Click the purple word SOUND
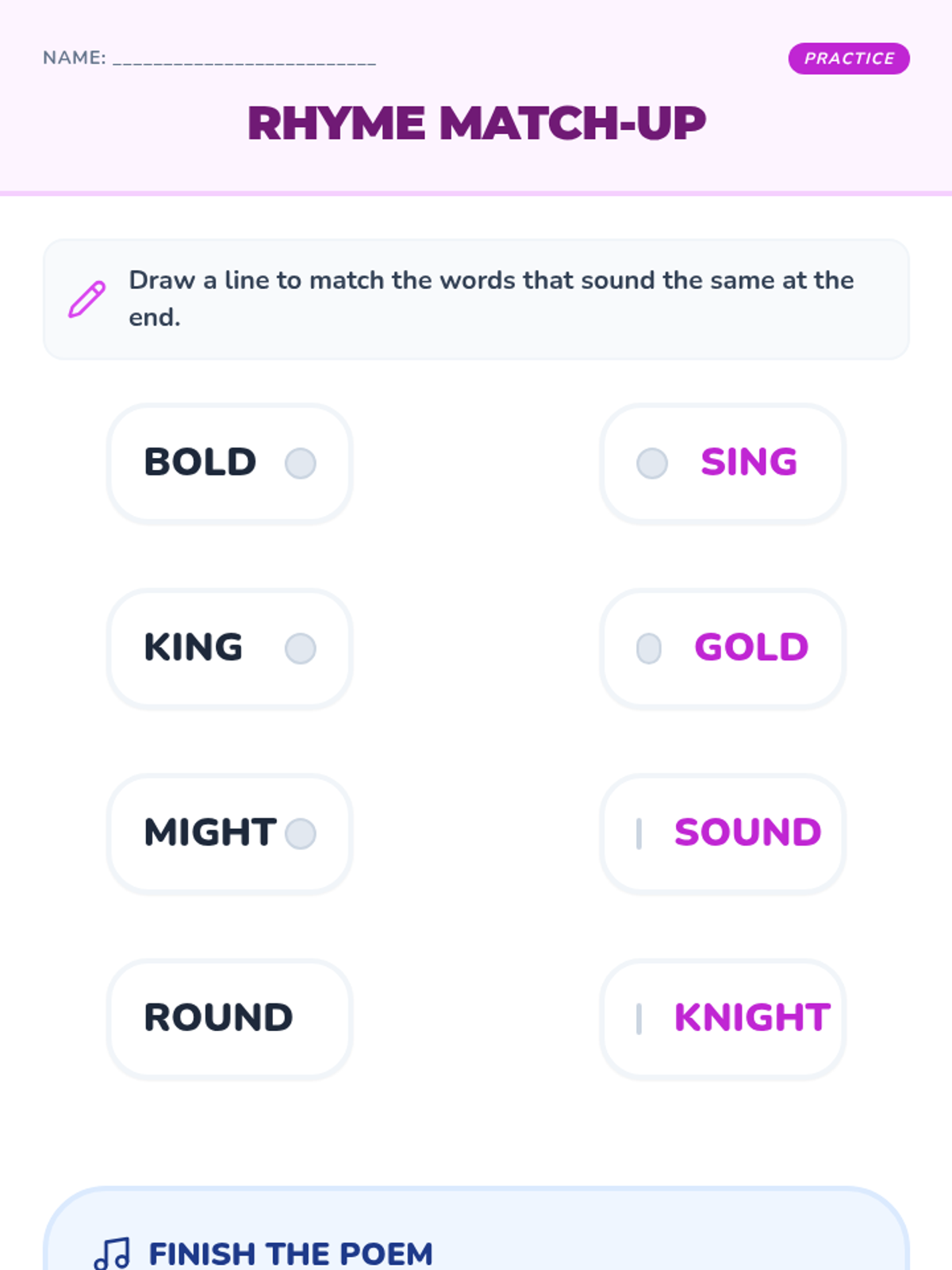The image size is (952, 1270). tap(747, 833)
